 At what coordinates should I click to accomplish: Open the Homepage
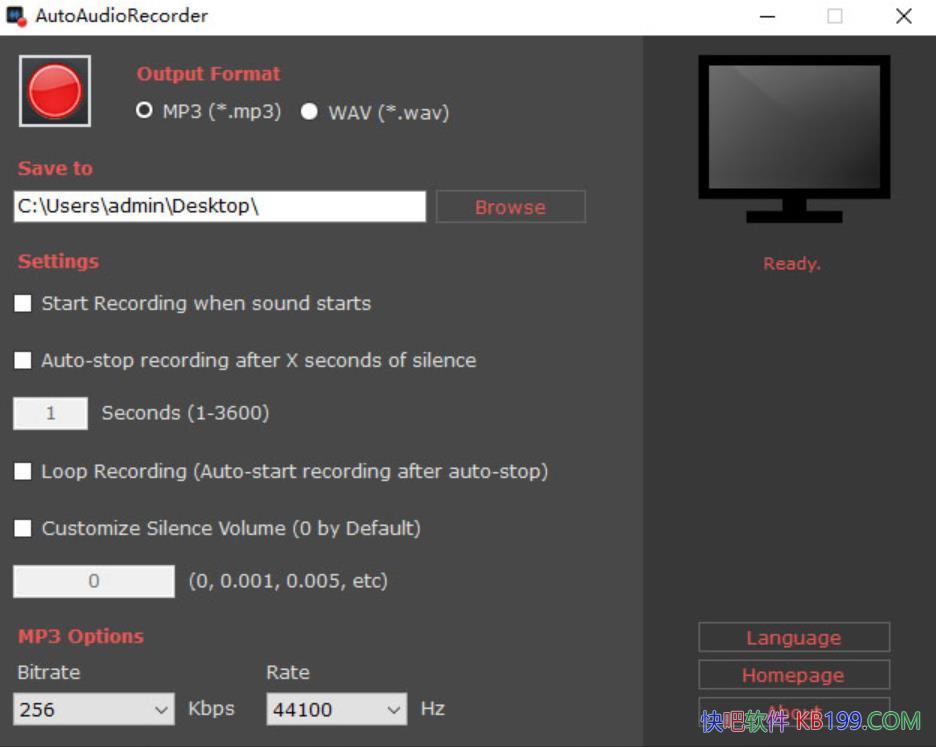pos(793,675)
